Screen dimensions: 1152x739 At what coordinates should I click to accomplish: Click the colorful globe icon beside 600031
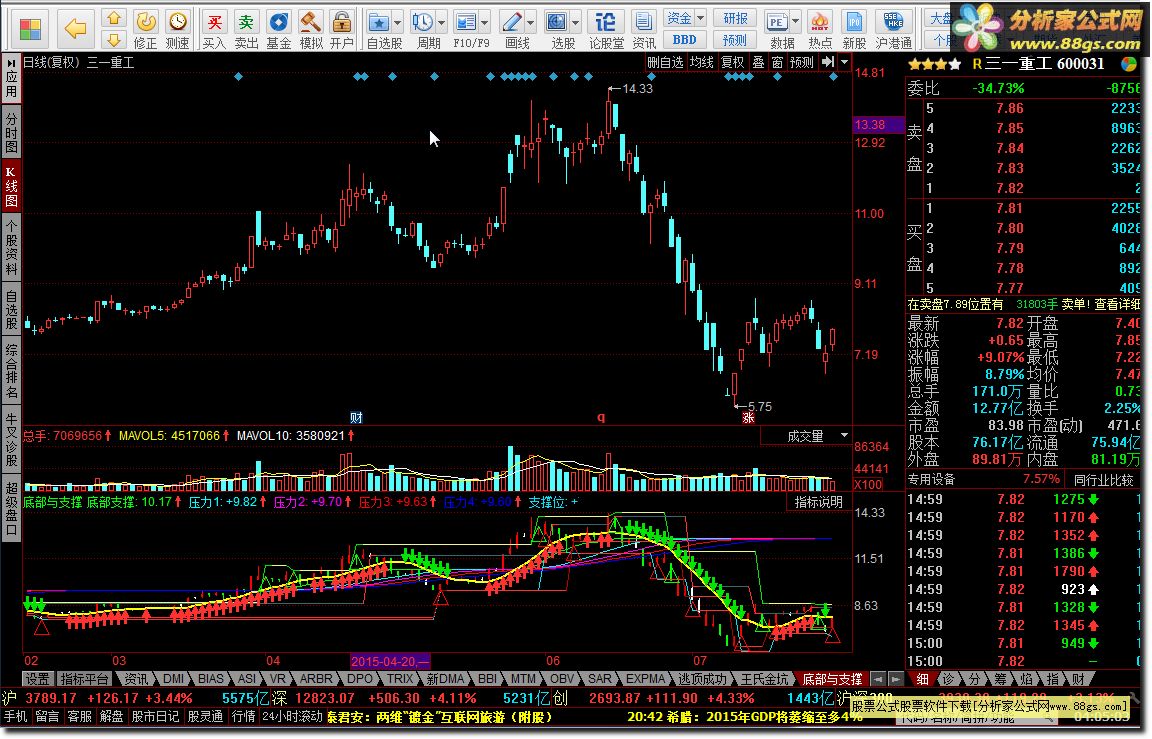[x=1129, y=64]
